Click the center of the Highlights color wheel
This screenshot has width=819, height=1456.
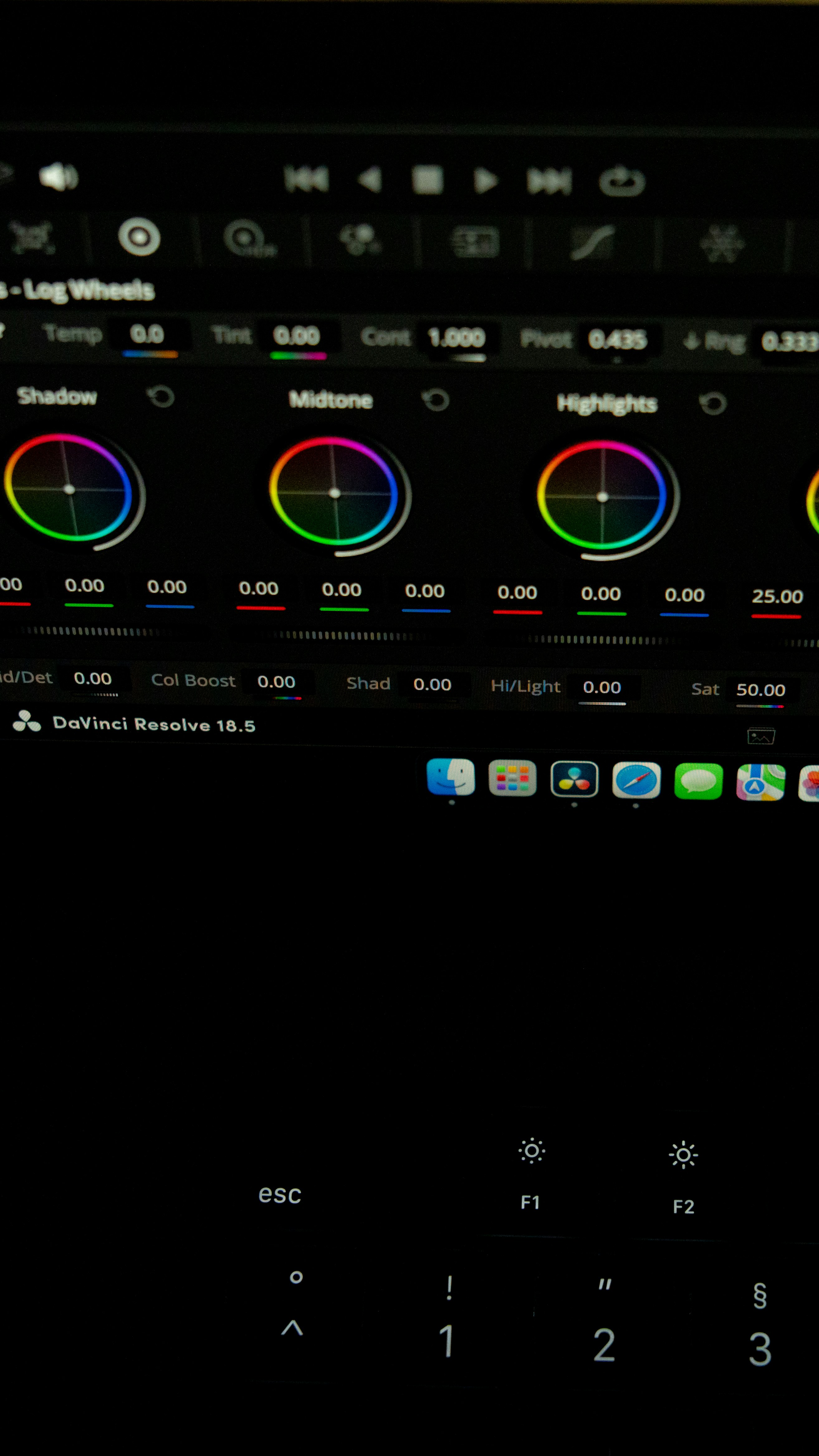(x=602, y=497)
